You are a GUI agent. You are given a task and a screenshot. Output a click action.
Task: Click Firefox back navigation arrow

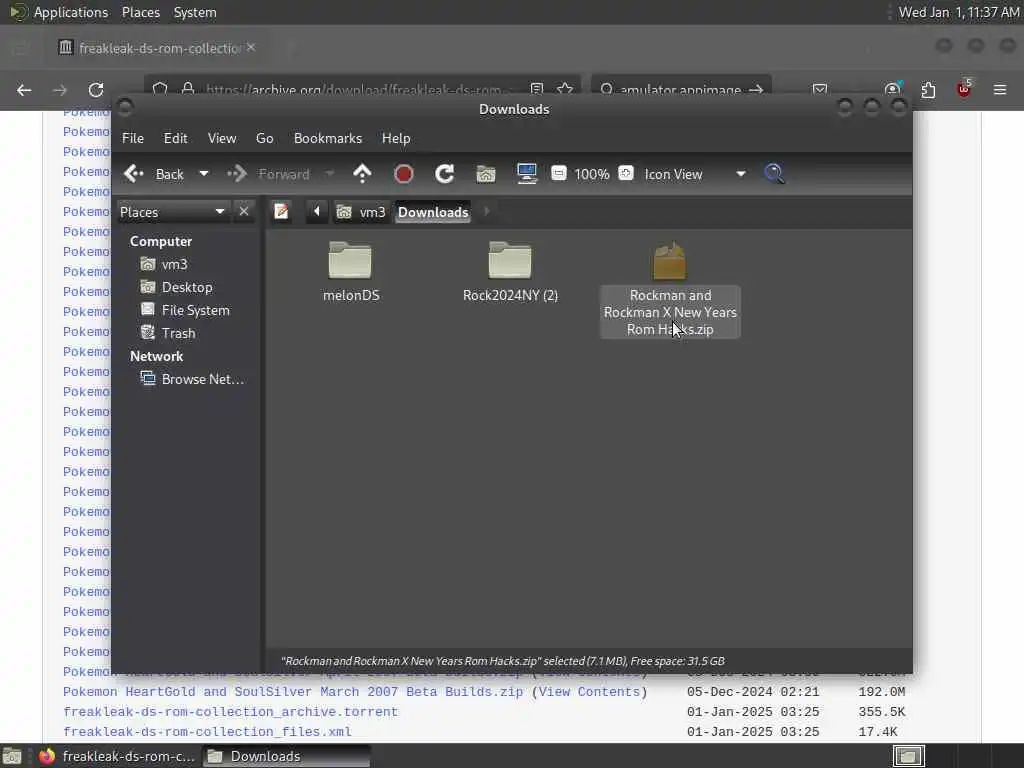(x=24, y=90)
